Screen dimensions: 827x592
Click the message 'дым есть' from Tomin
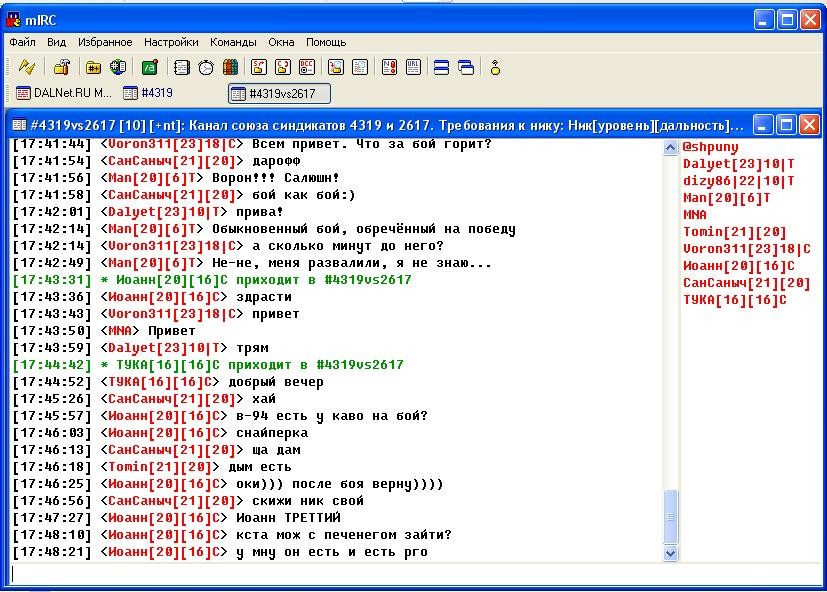[259, 466]
